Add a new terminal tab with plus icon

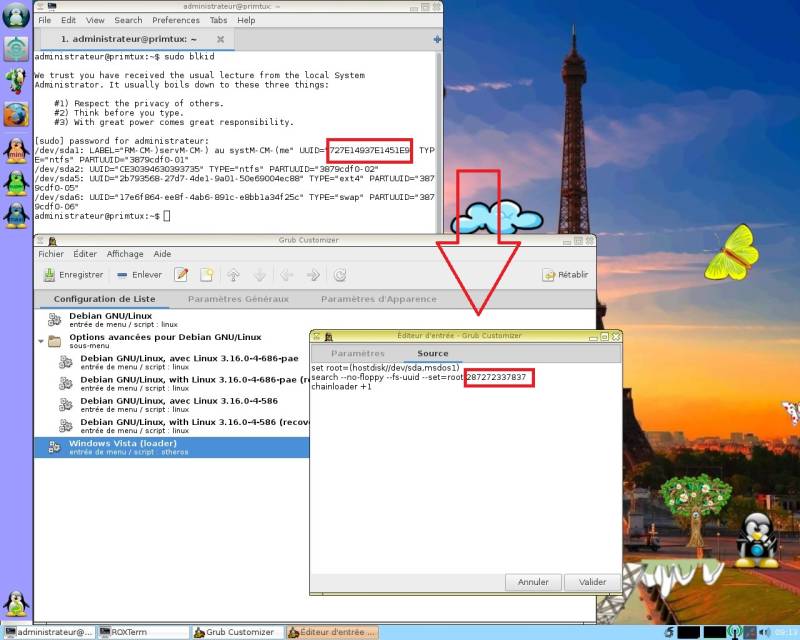(x=437, y=39)
